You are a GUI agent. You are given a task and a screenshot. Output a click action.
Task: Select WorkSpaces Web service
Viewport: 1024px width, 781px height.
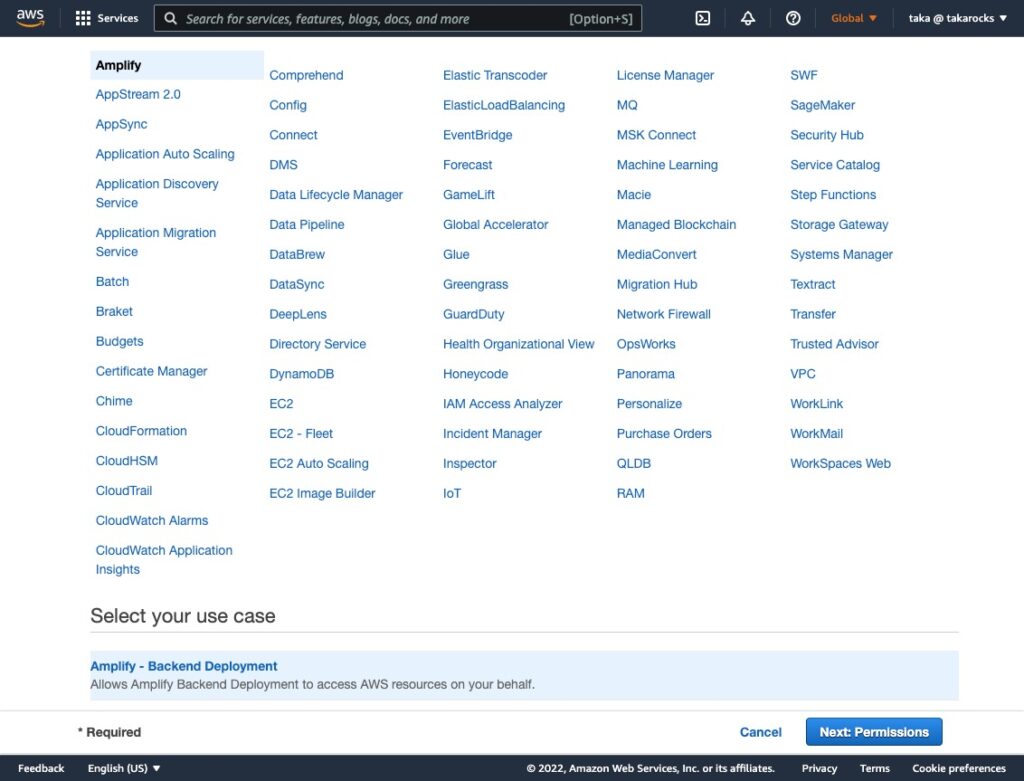click(840, 464)
